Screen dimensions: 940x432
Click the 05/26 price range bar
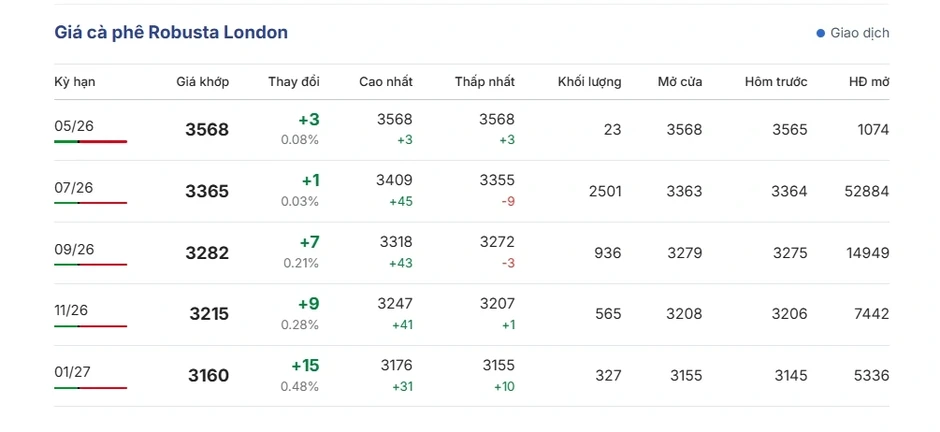pos(91,141)
